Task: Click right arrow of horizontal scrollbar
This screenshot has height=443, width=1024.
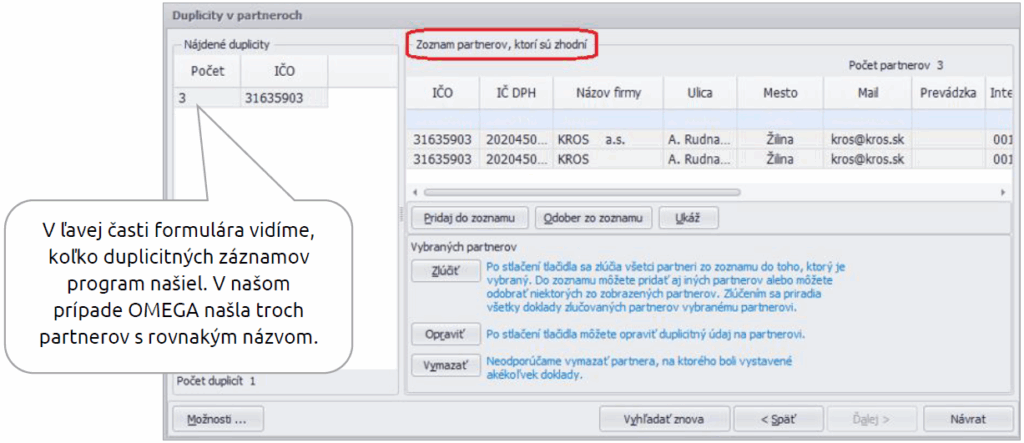Action: (1003, 191)
